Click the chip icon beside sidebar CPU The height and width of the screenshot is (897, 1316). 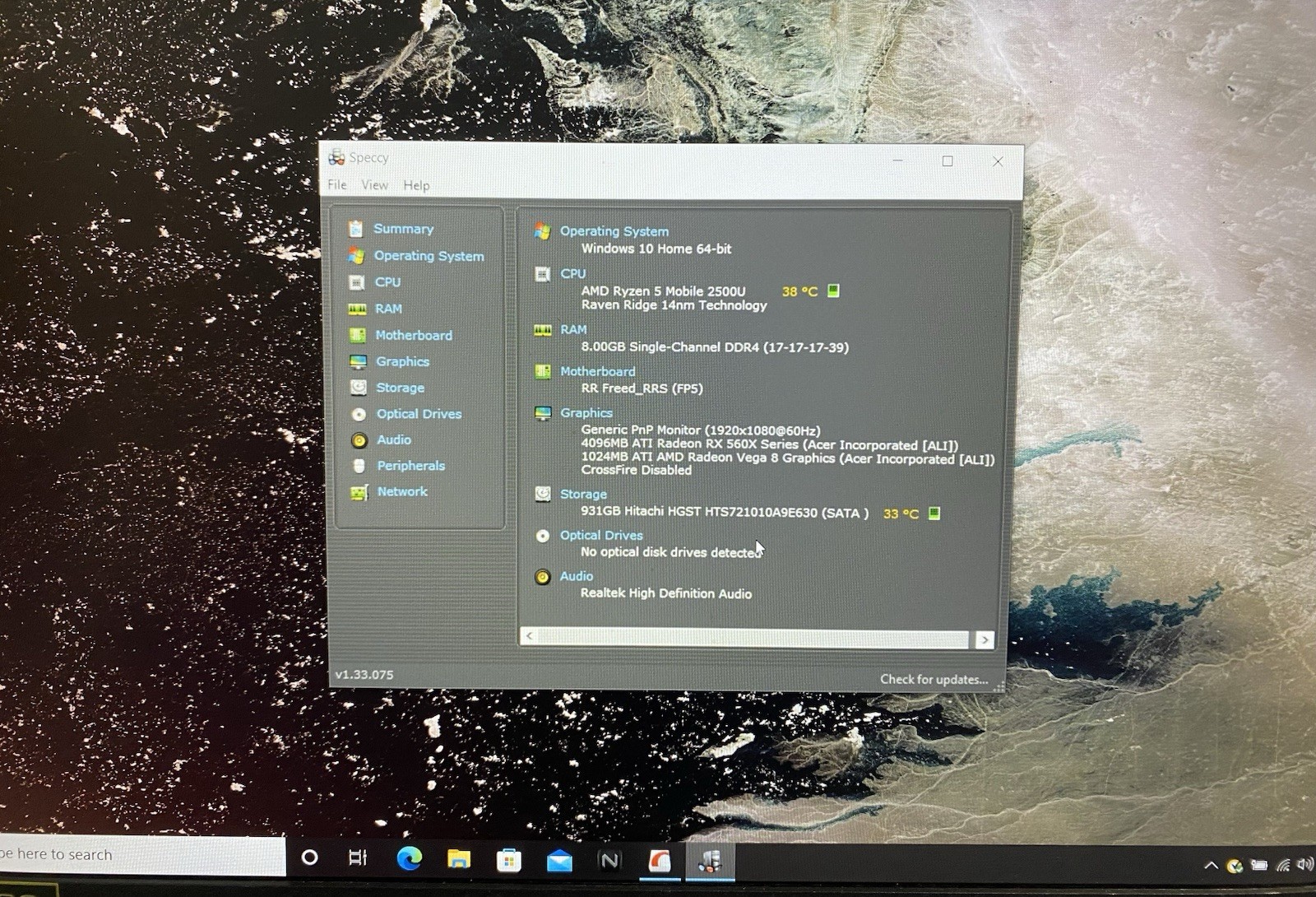point(356,283)
